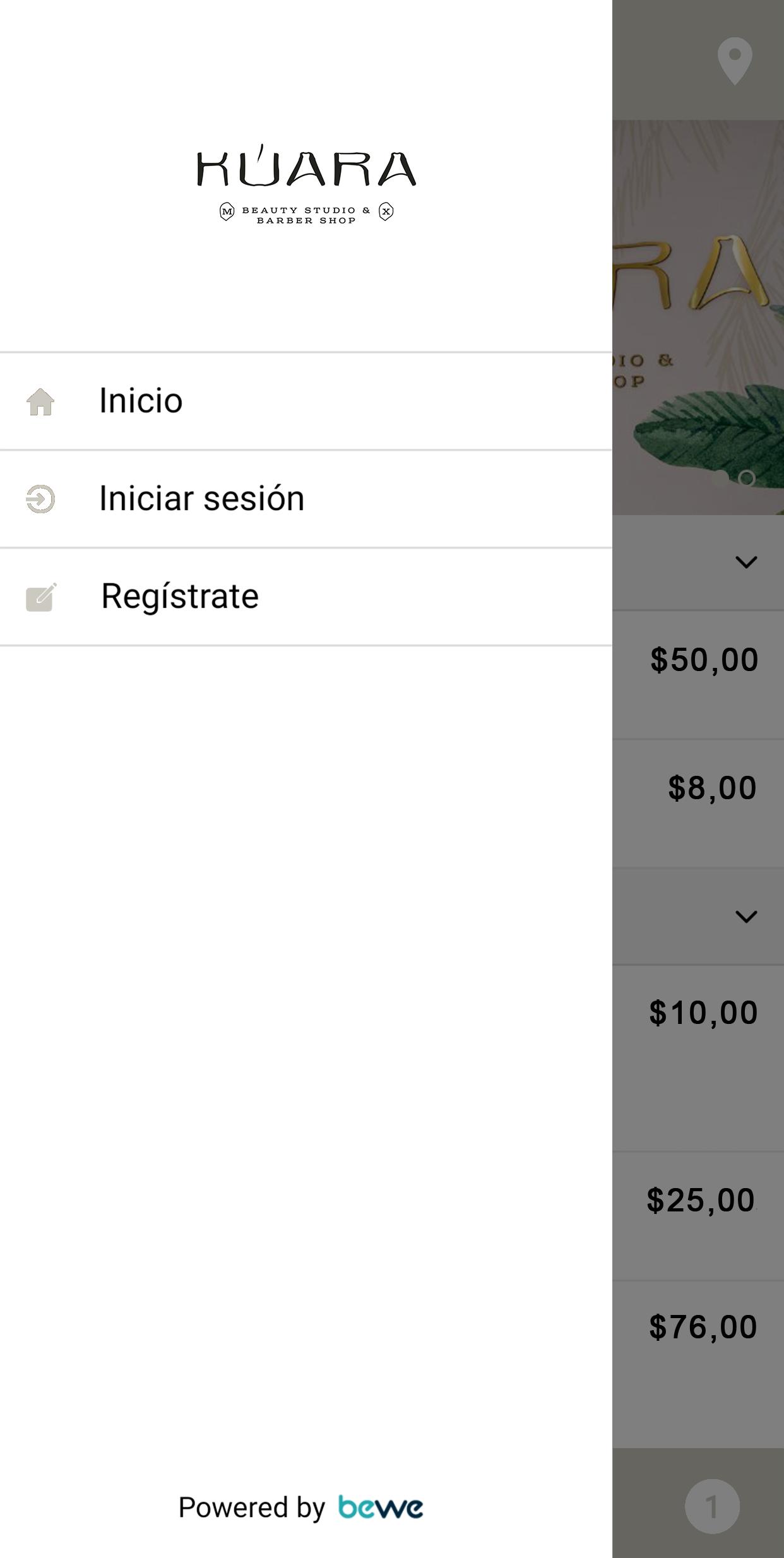Choose Regístrate from the drawer
The height and width of the screenshot is (1558, 784).
click(306, 597)
